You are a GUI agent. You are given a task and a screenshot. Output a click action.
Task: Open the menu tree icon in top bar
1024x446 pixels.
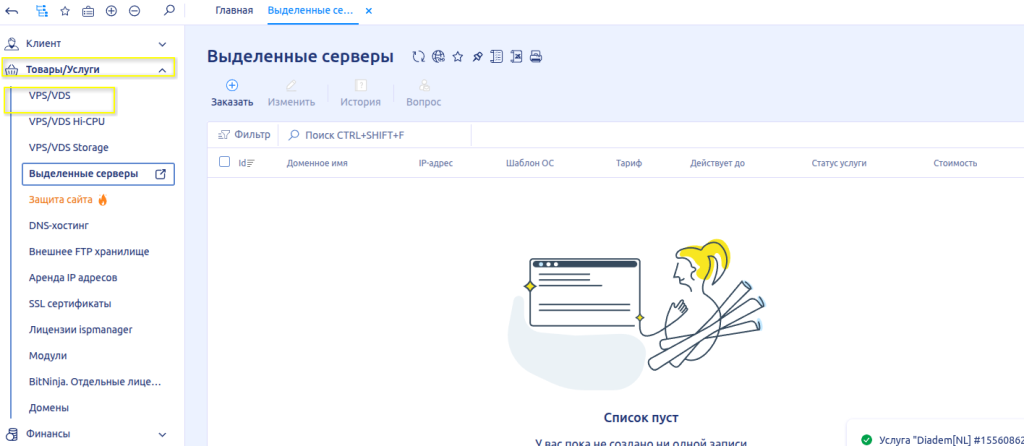tap(41, 11)
